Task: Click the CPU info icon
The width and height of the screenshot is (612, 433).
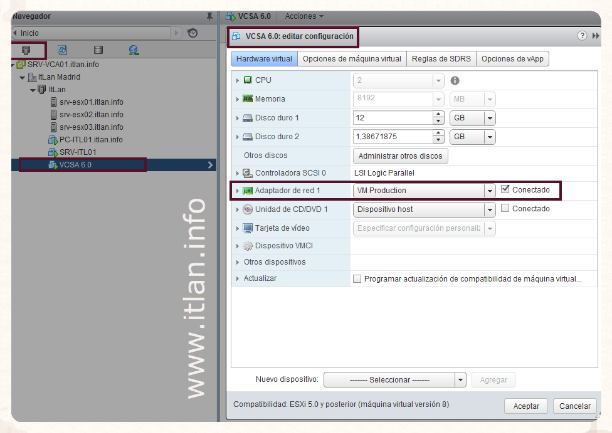Action: pyautogui.click(x=455, y=80)
